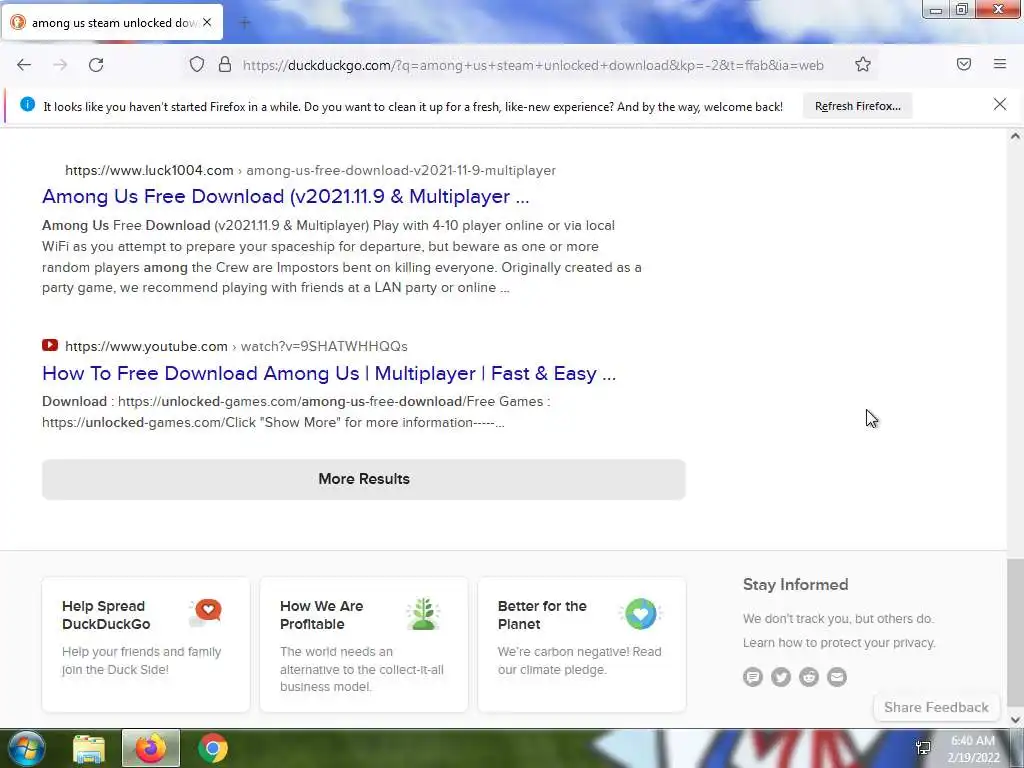Screen dimensions: 1024x768
Task: Open How To Free Download Among Us result
Action: tap(329, 374)
